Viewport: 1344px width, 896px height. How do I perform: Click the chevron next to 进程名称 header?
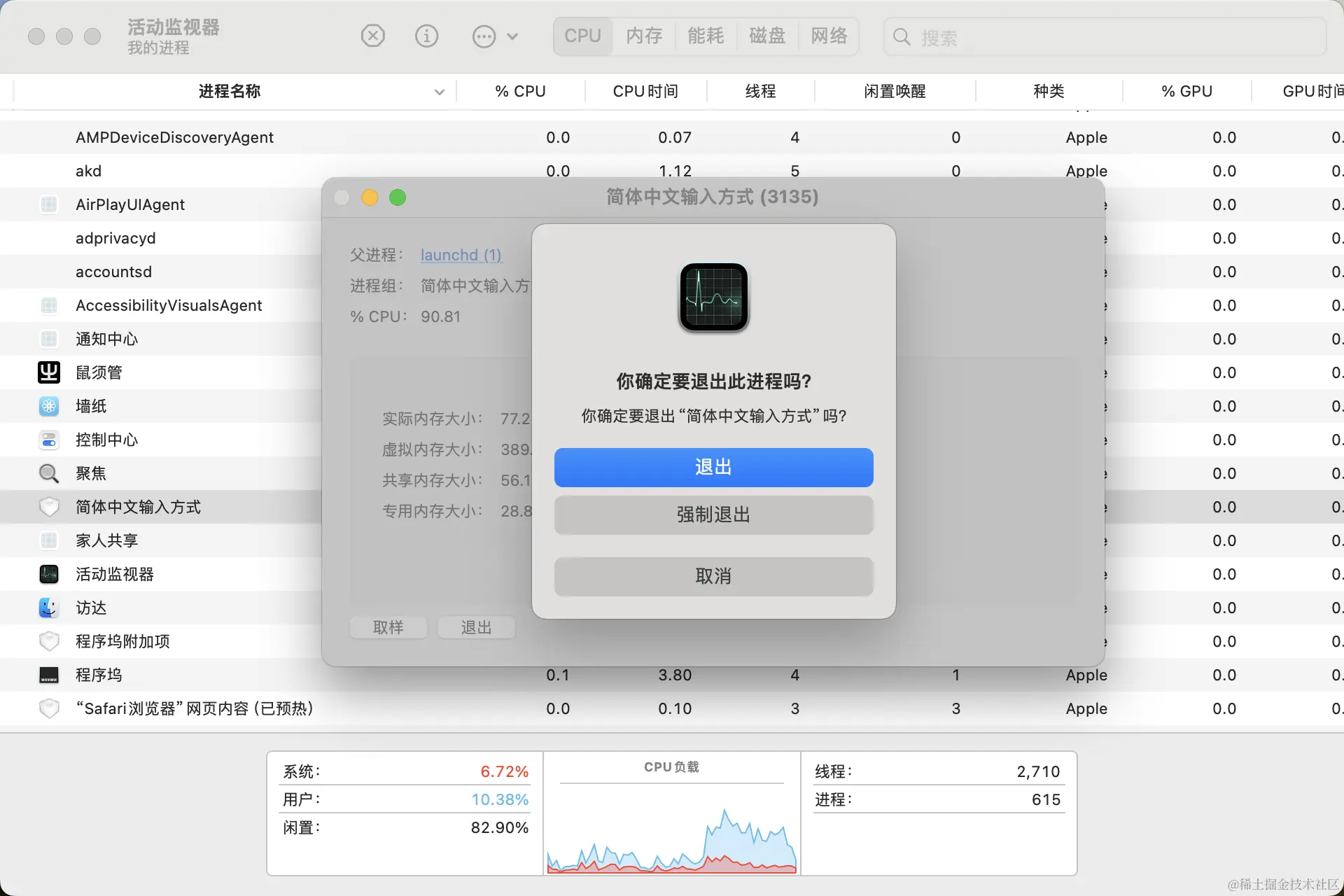point(440,91)
